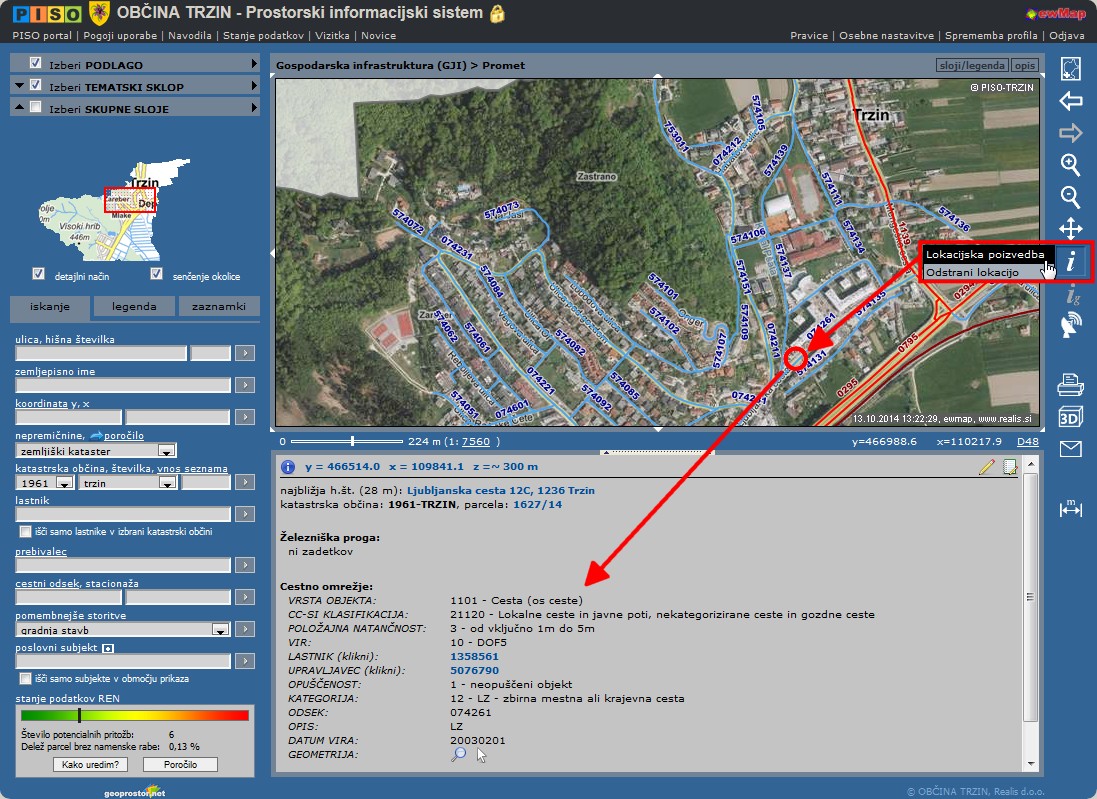
Task: Toggle the 'senčenje okolice' checkbox
Action: tap(156, 274)
